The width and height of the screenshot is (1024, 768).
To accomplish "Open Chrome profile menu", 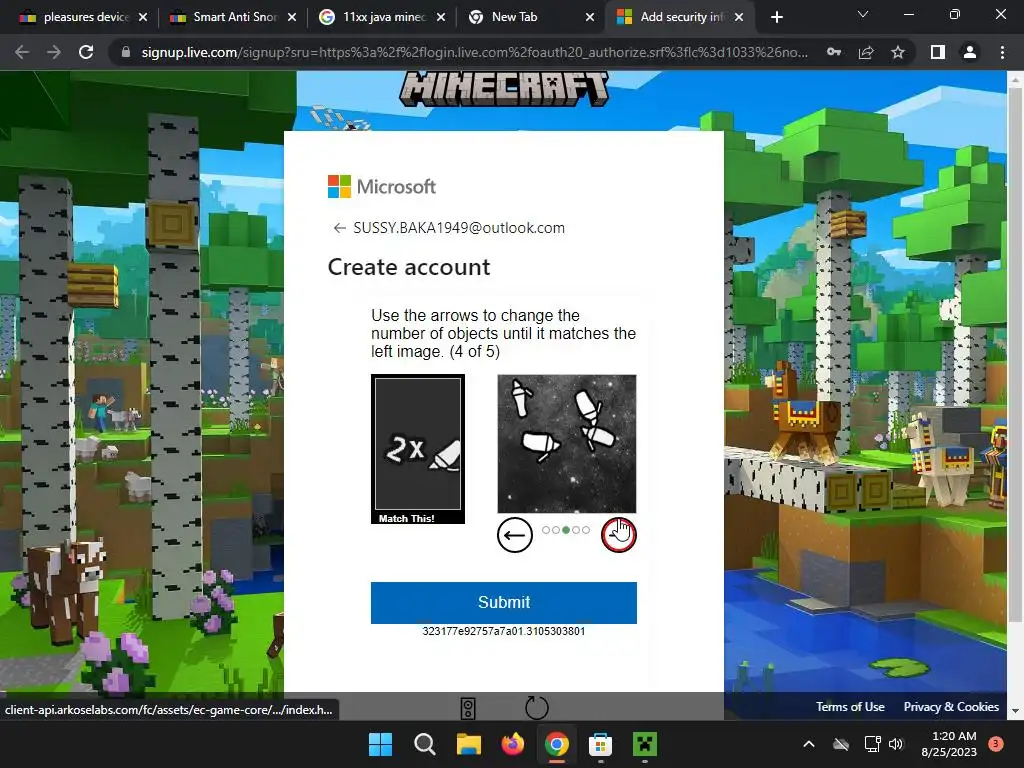I will (x=970, y=52).
